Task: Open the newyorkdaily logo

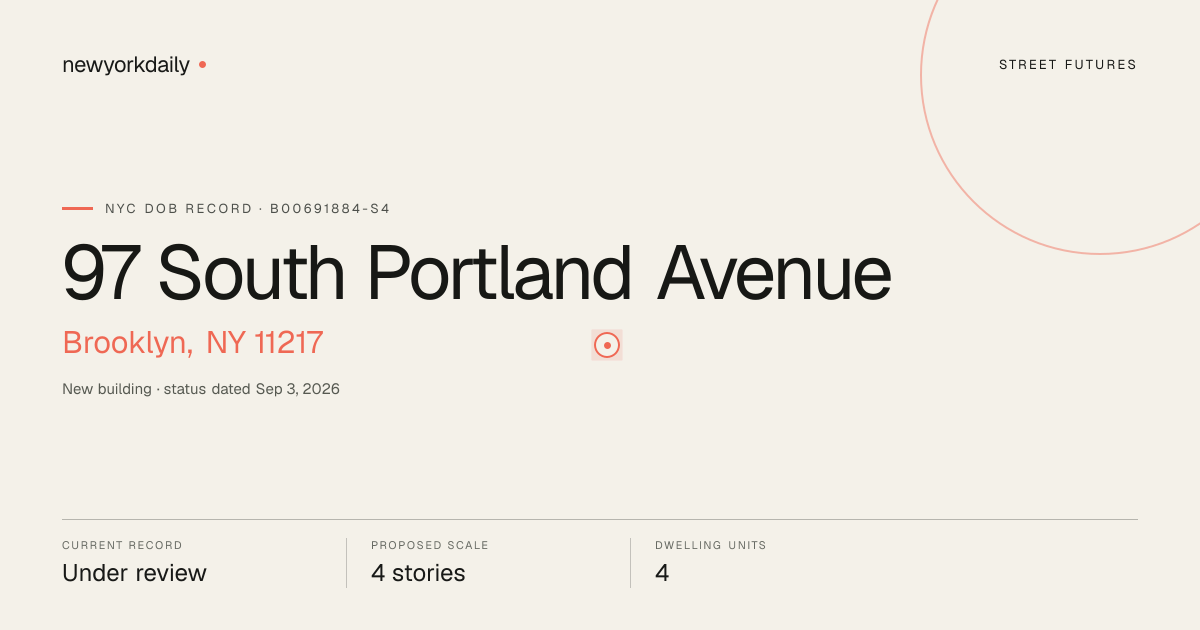Action: click(126, 65)
